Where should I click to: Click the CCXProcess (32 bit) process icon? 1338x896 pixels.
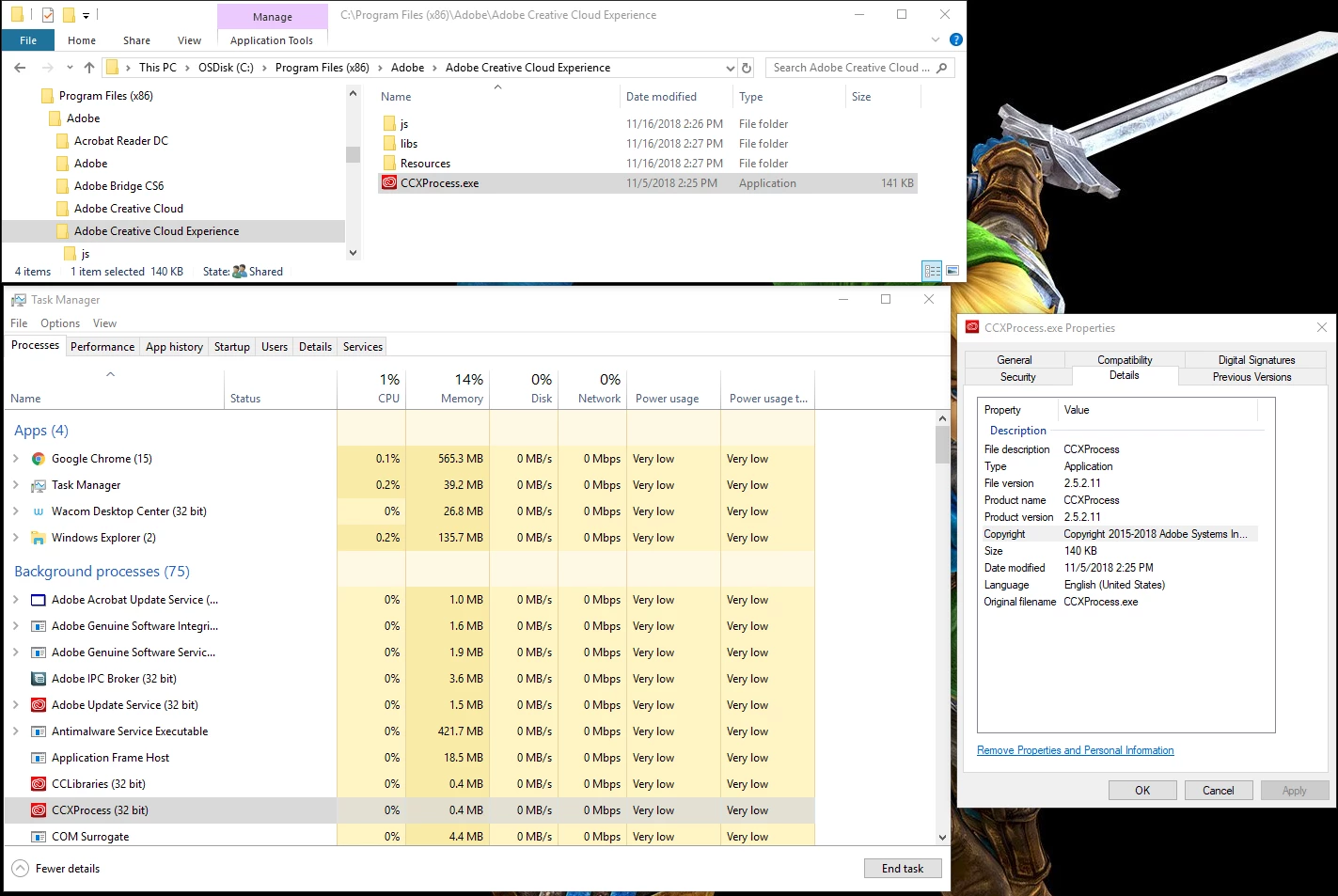pyautogui.click(x=39, y=810)
